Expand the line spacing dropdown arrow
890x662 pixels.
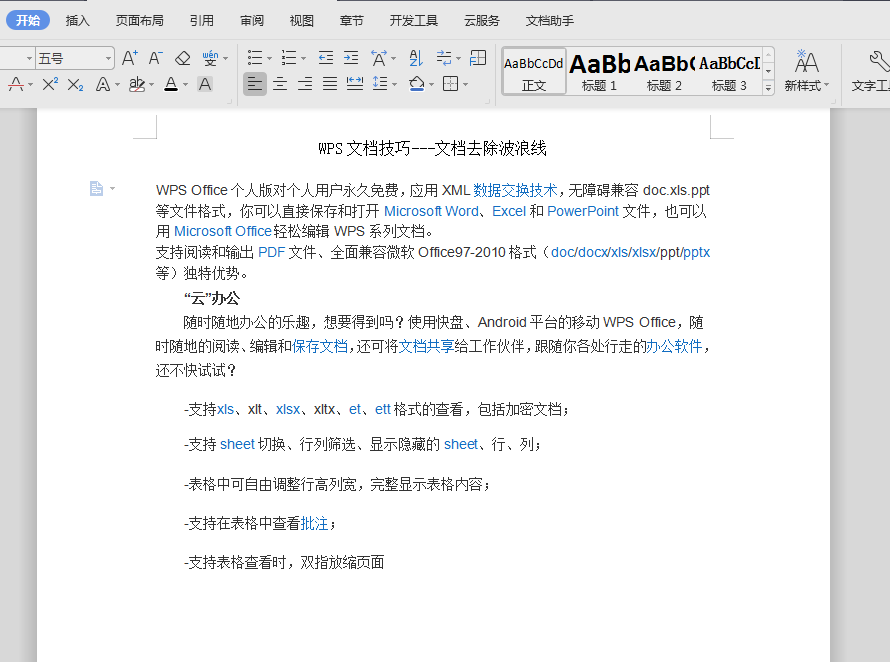(394, 85)
